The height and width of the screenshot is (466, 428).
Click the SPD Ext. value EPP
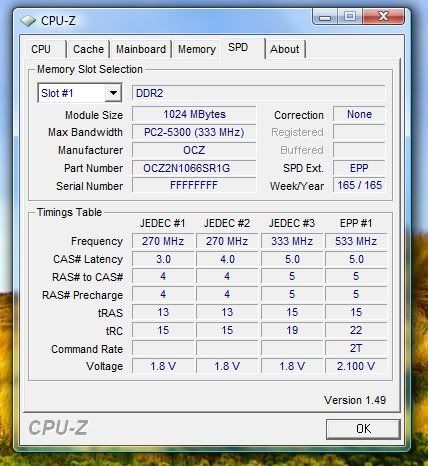coord(359,168)
